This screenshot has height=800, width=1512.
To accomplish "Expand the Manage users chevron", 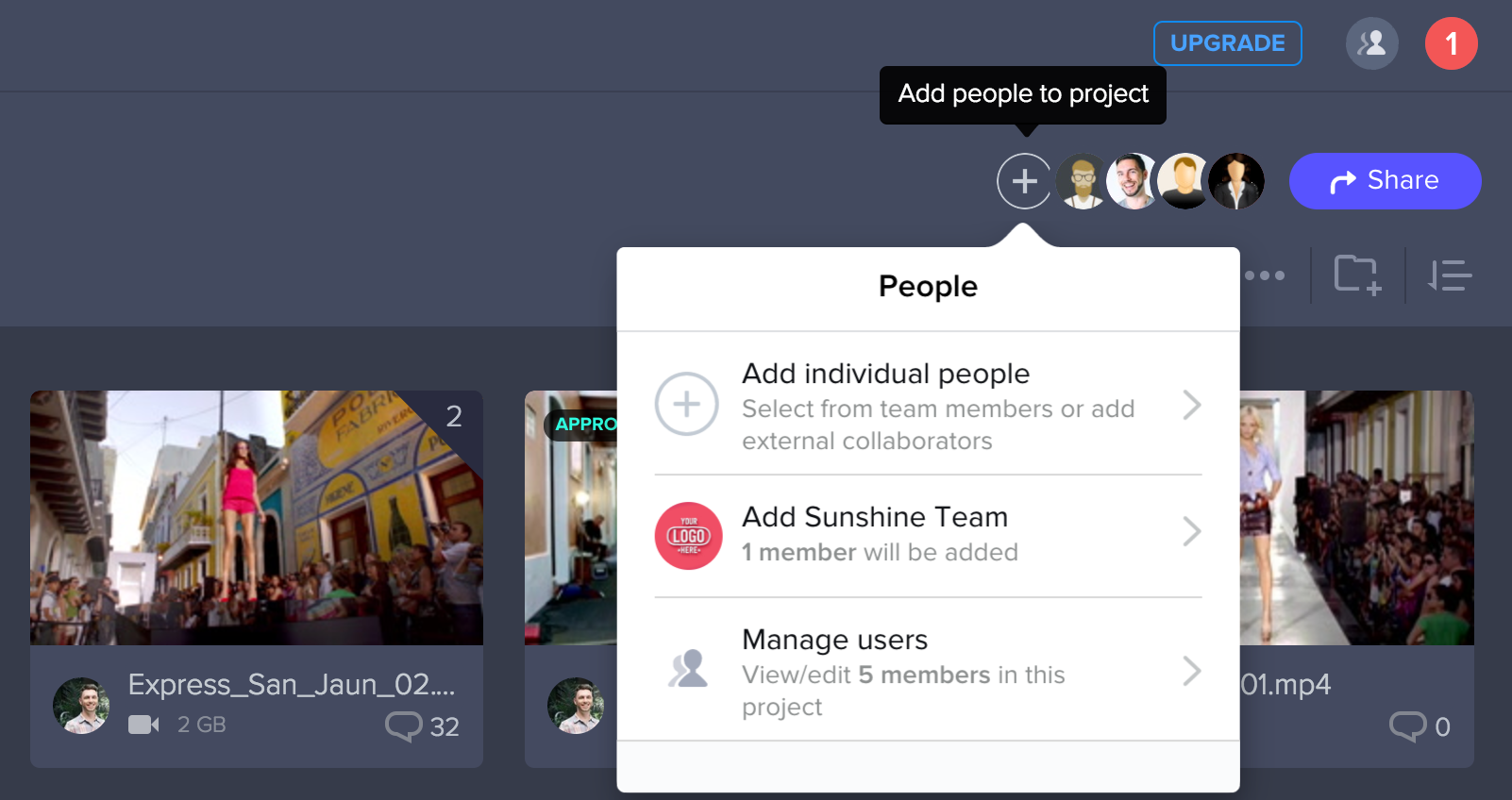I will point(1192,671).
